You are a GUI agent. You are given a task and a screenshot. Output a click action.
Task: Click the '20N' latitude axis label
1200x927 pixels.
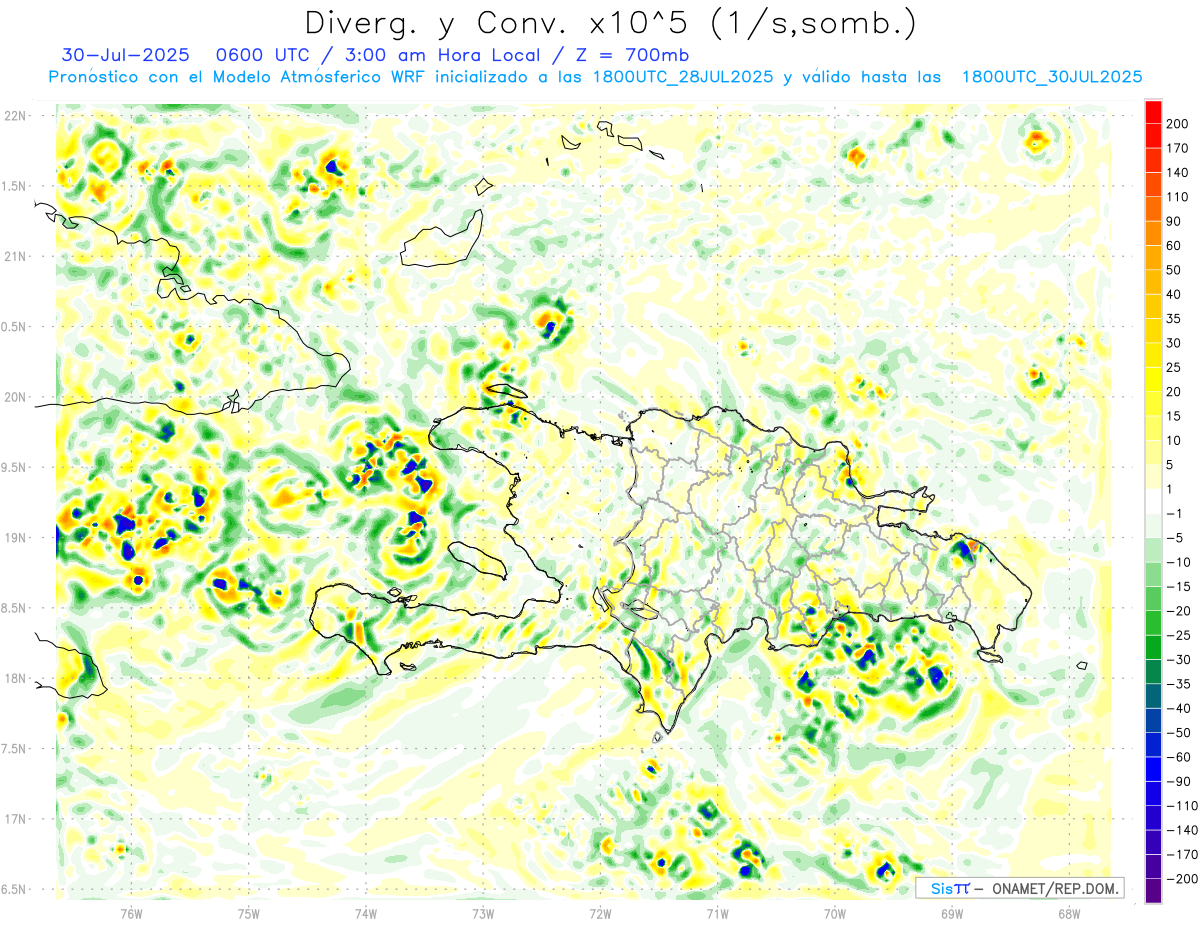point(15,398)
